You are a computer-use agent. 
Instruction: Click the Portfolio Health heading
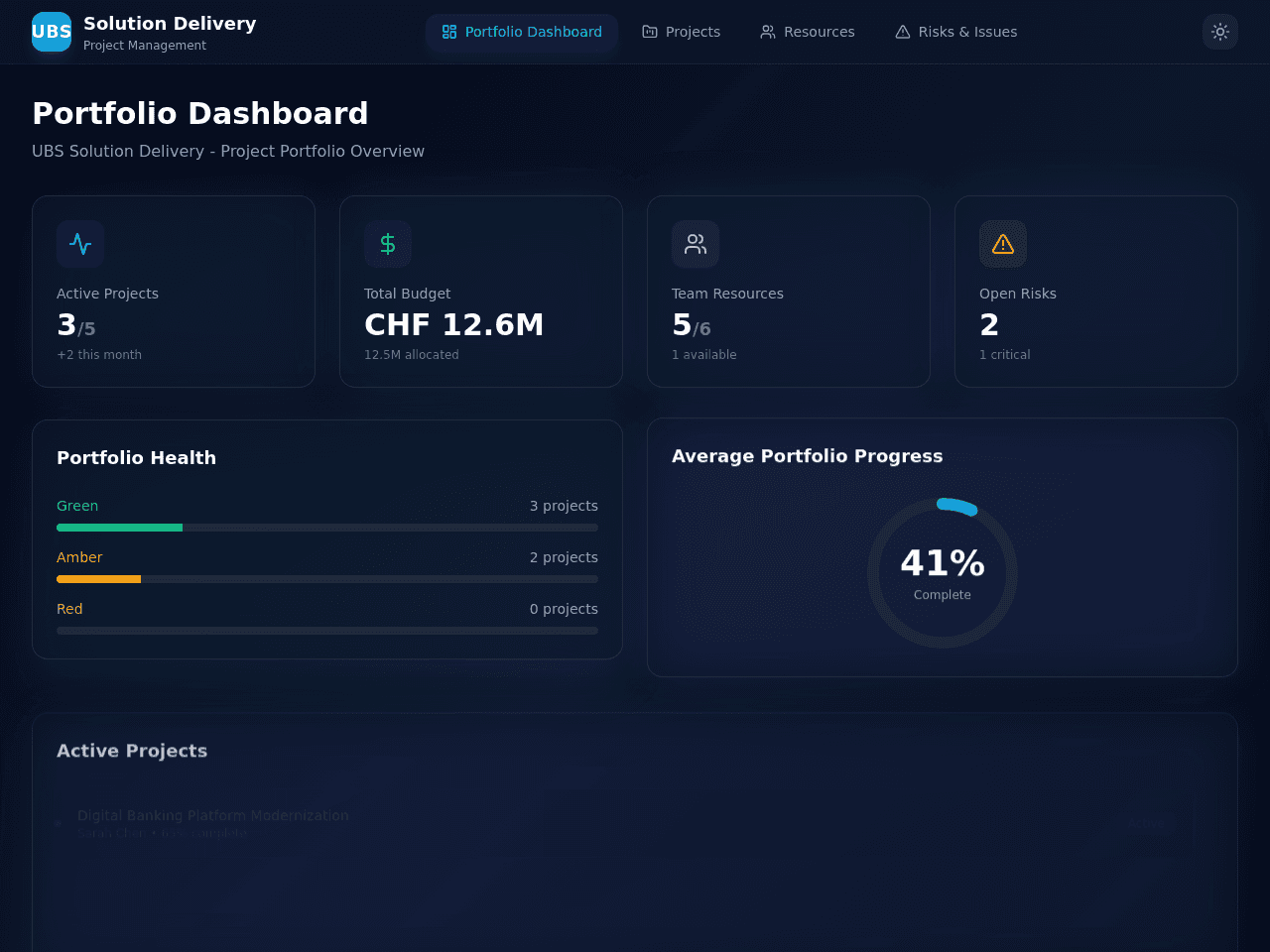[x=136, y=457]
